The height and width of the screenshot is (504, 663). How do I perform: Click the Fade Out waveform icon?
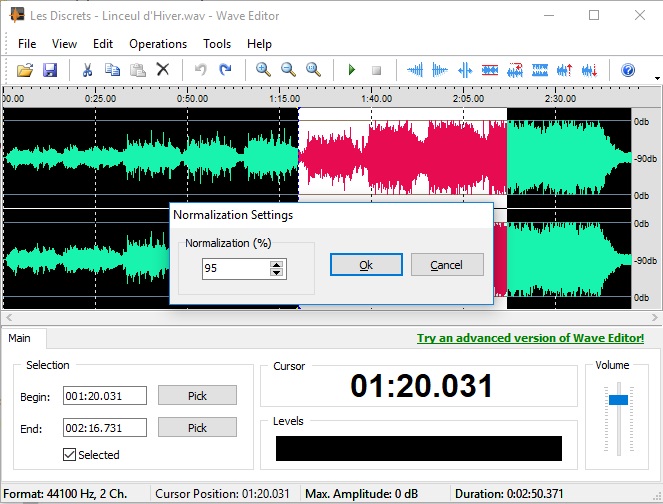pos(440,70)
